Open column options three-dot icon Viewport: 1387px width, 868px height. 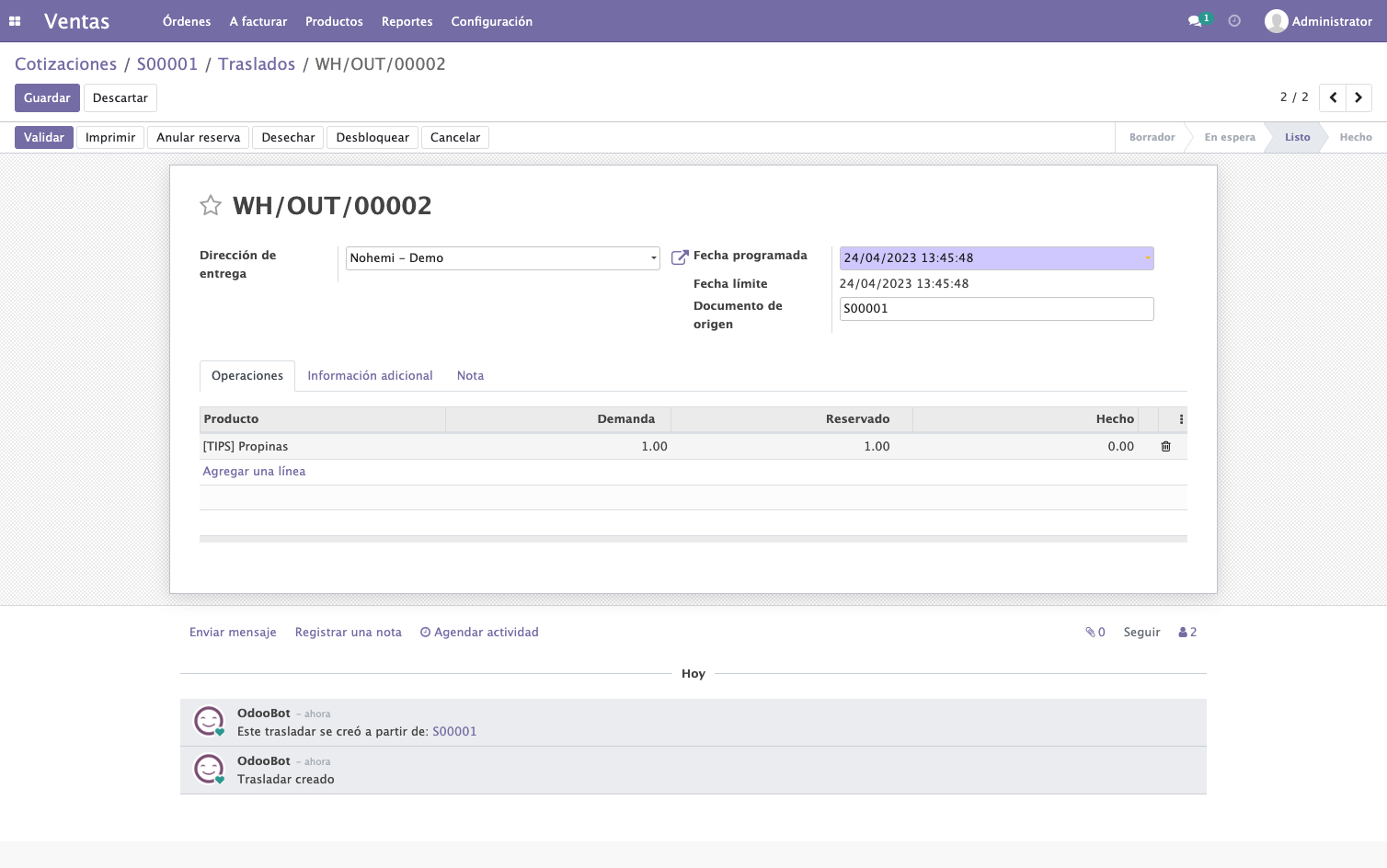pos(1181,419)
